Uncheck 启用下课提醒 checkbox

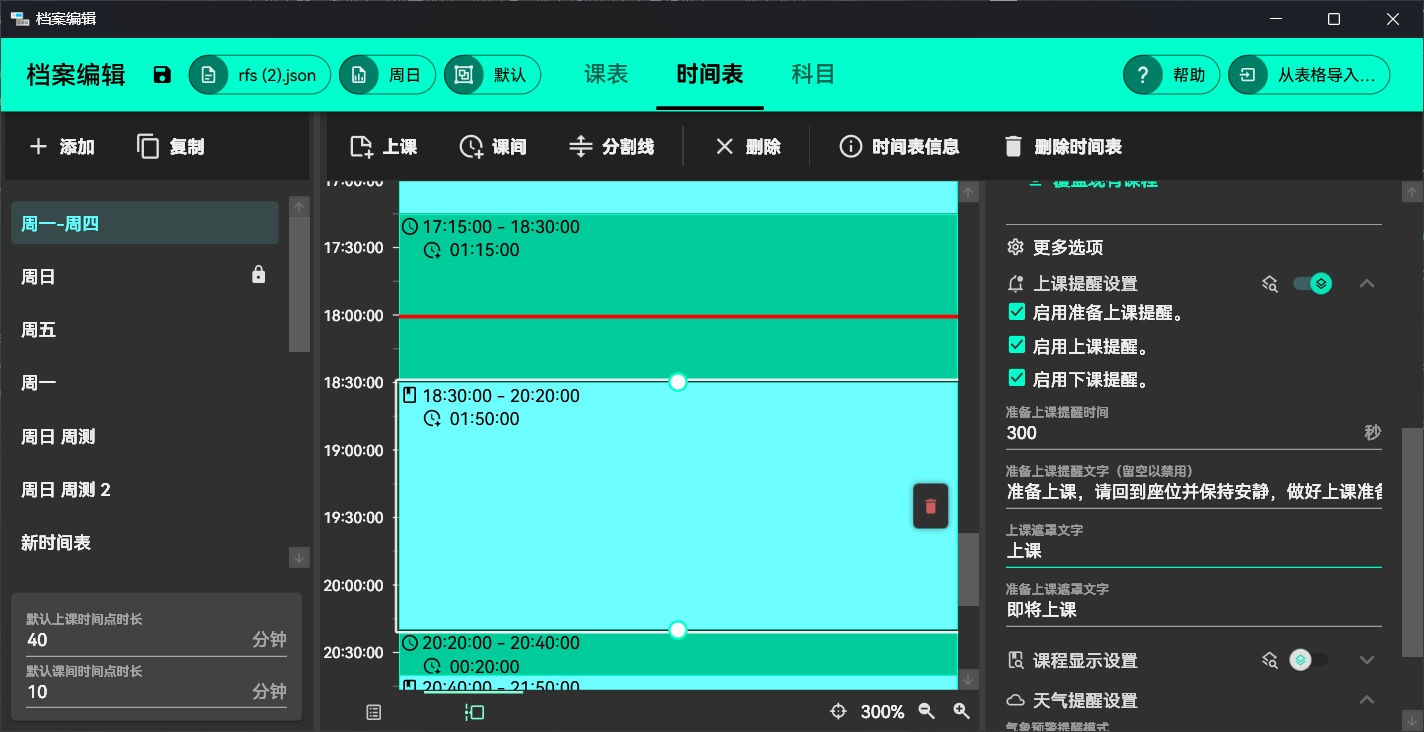1017,378
